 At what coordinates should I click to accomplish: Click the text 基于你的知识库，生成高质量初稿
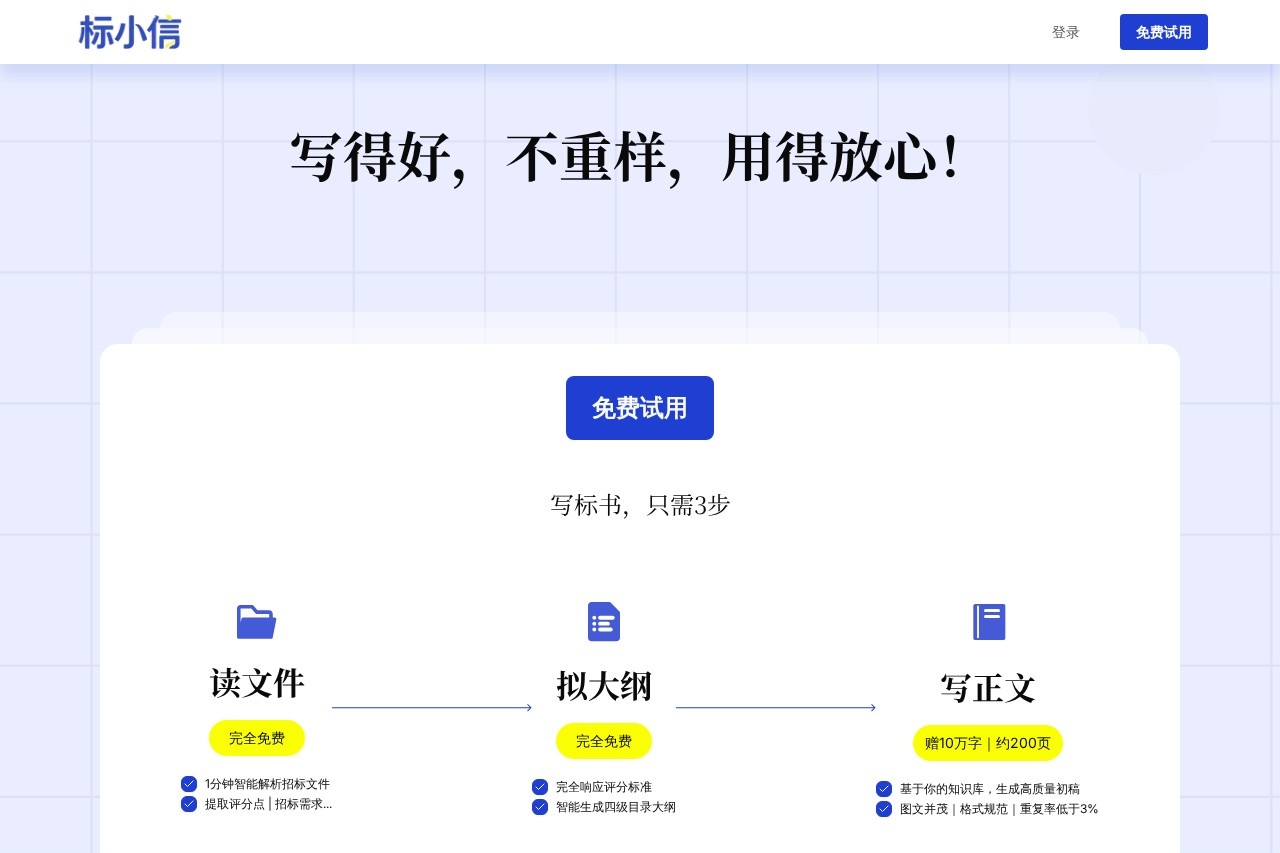point(990,789)
